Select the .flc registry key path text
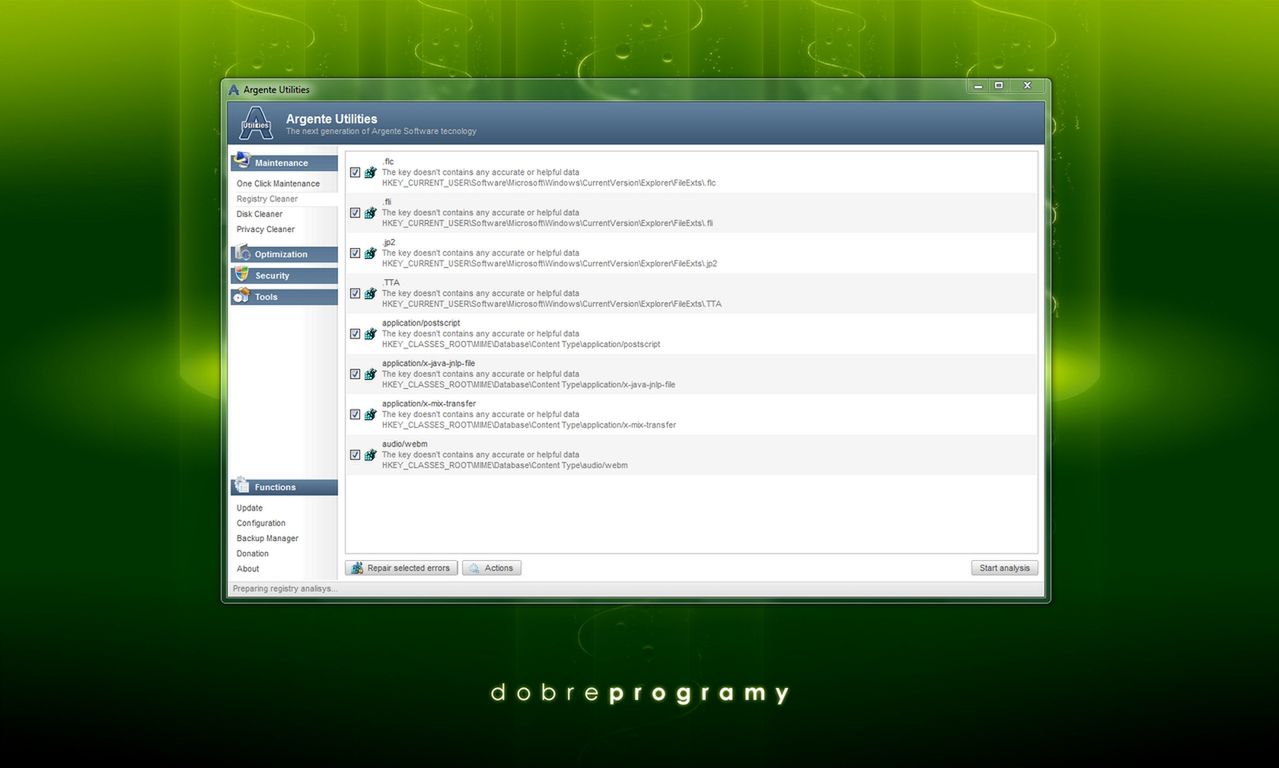This screenshot has width=1279, height=768. (549, 183)
